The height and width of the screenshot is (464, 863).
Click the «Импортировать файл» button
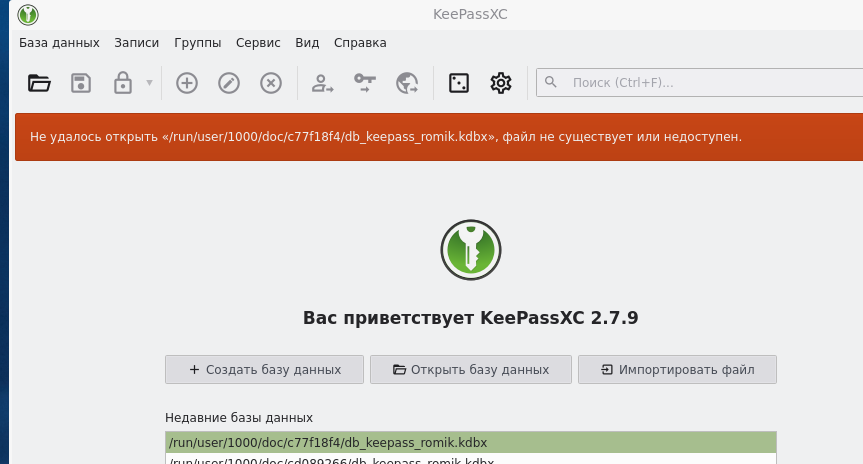point(677,369)
